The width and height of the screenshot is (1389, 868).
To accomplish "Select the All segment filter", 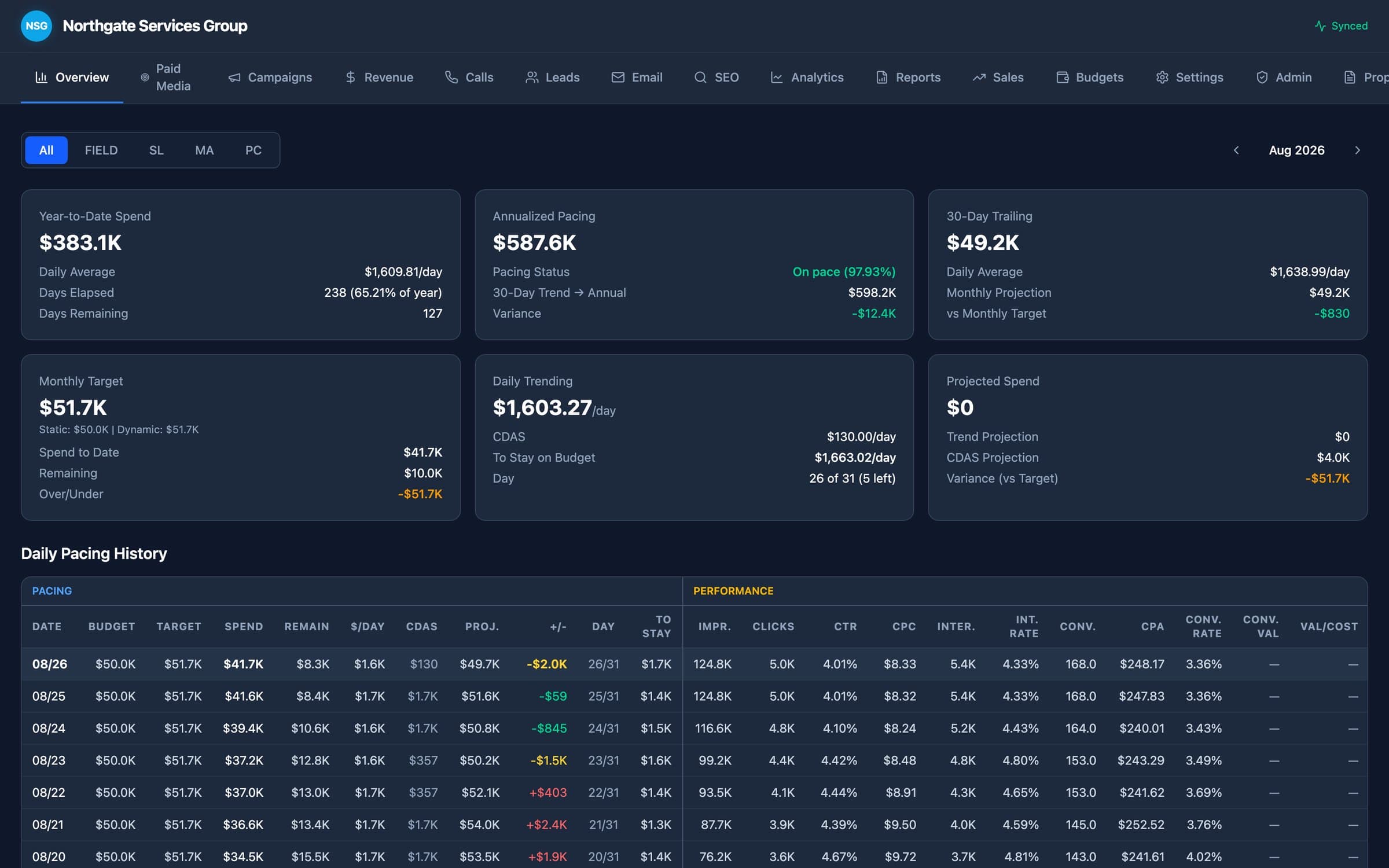I will click(x=46, y=150).
